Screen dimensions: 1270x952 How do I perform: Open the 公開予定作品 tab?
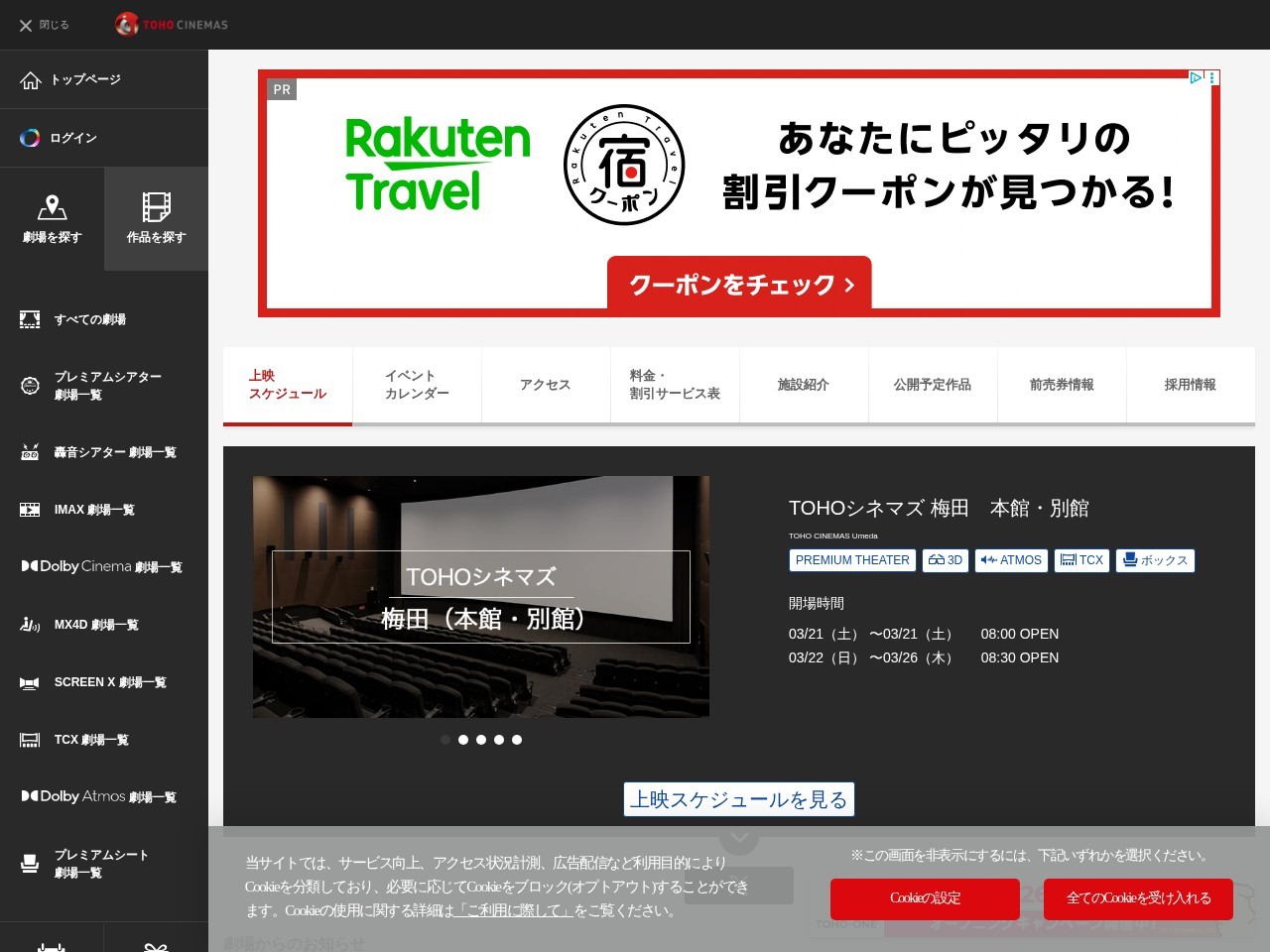[933, 385]
